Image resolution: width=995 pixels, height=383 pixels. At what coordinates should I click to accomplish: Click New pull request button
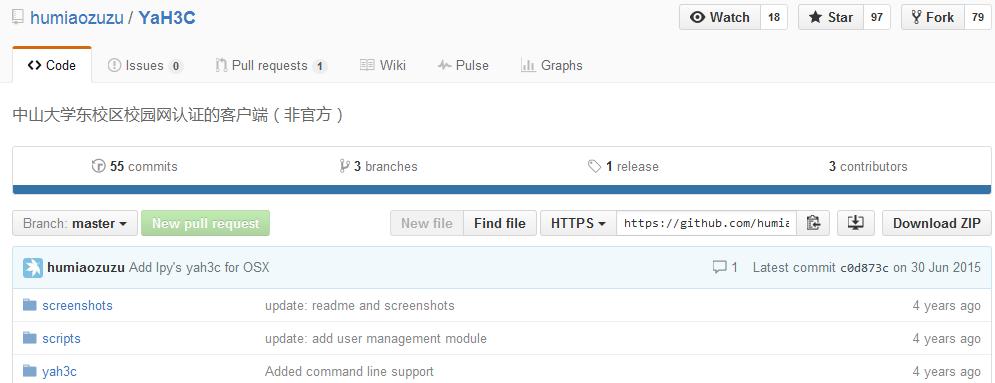206,223
